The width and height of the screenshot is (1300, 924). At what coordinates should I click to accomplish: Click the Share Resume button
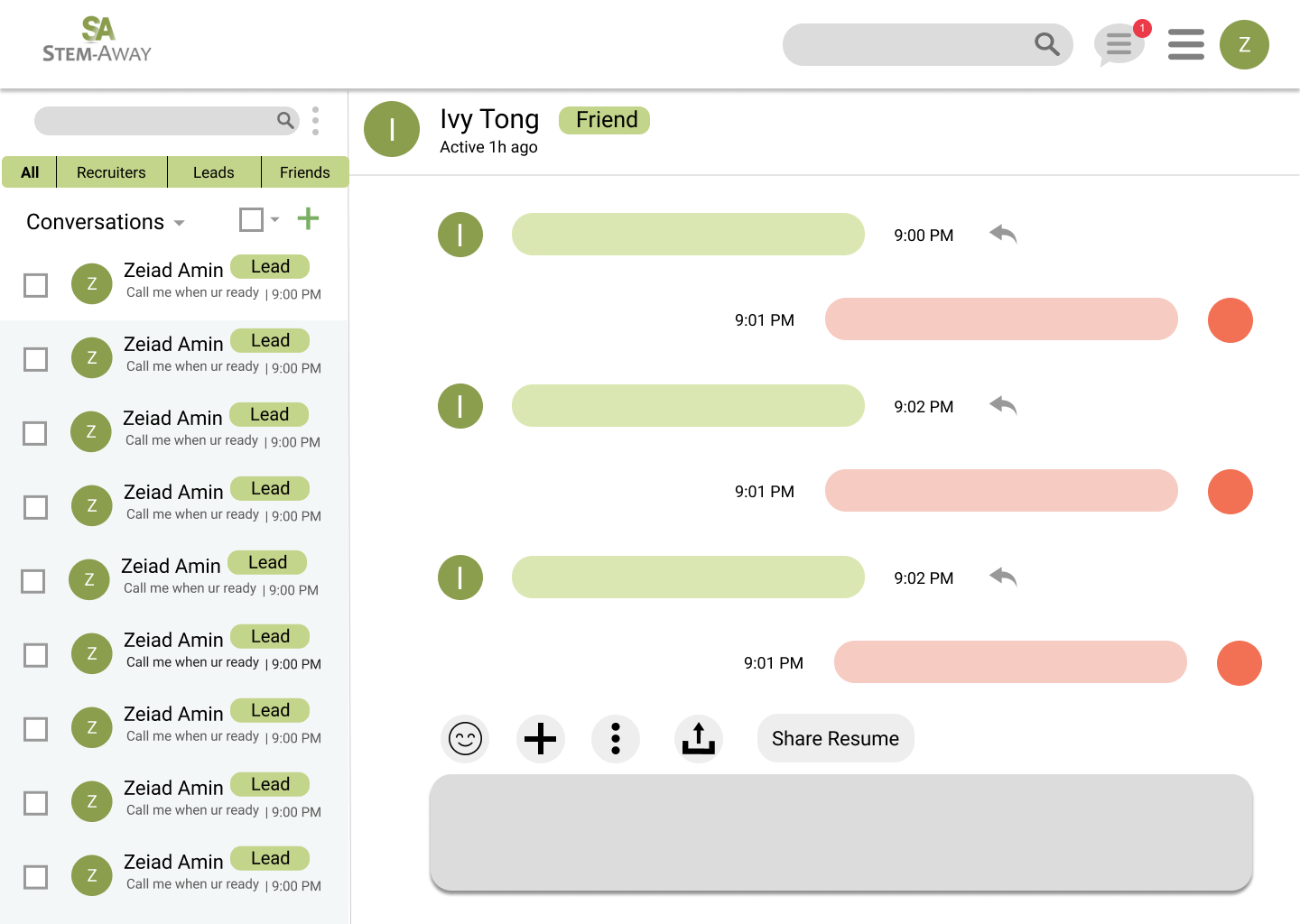pos(835,739)
